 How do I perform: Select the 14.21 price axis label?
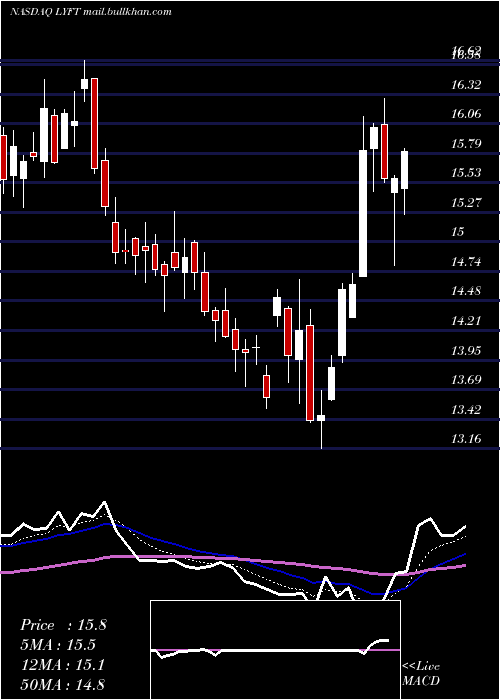pos(466,321)
